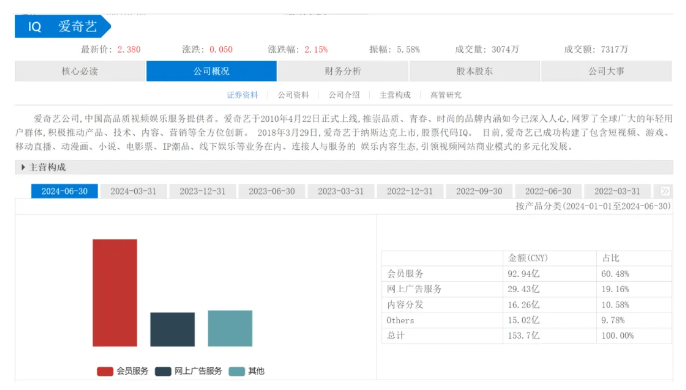The height and width of the screenshot is (390, 686).
Task: Click the 153.7亿 total amount cell
Action: tap(523, 336)
